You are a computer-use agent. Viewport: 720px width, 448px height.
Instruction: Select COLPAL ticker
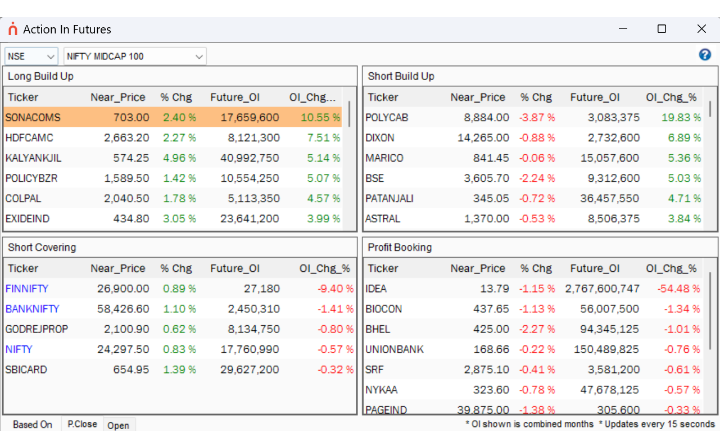coord(23,198)
